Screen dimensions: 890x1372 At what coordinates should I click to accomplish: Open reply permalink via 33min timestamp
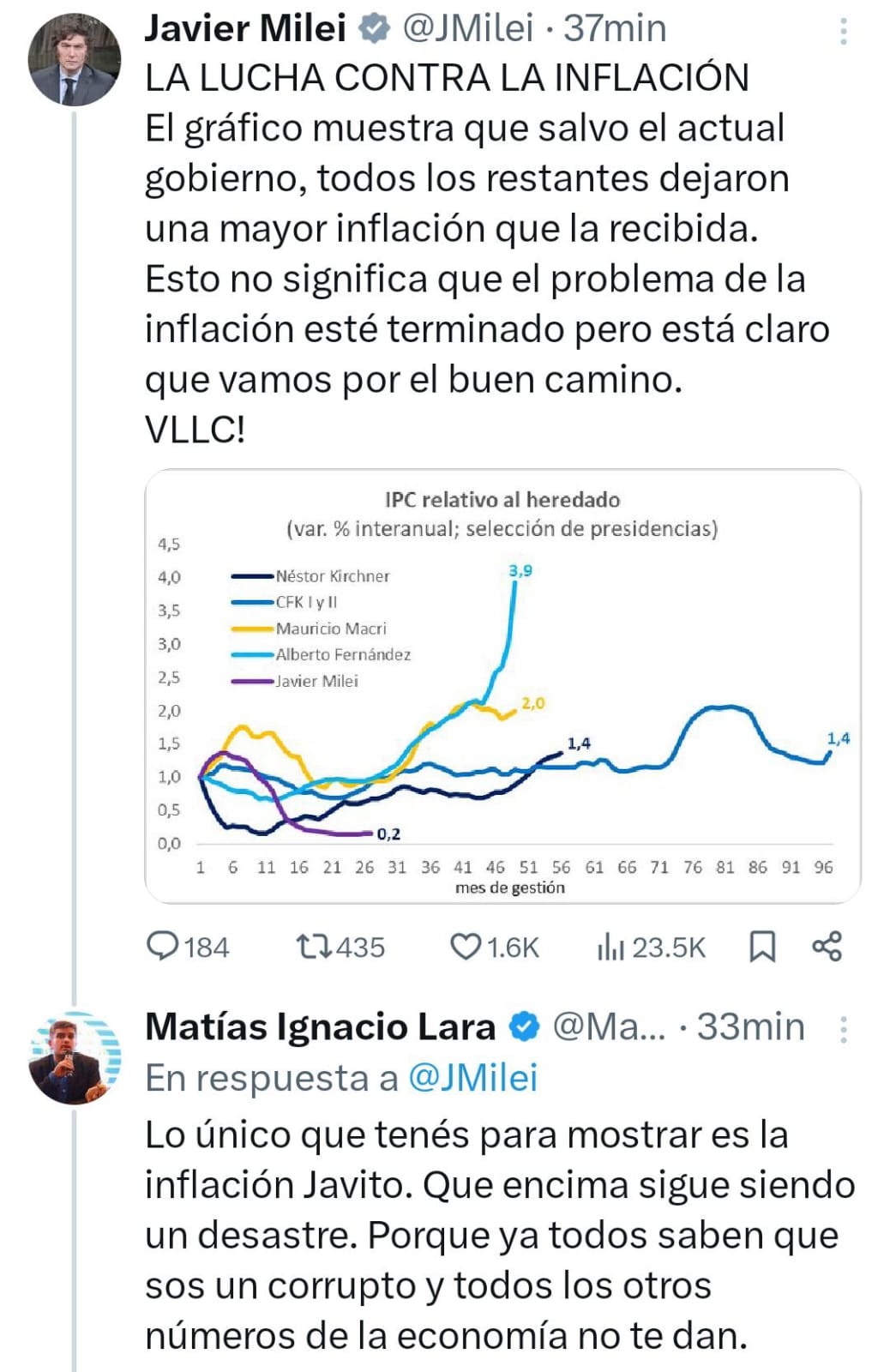coord(750,1026)
